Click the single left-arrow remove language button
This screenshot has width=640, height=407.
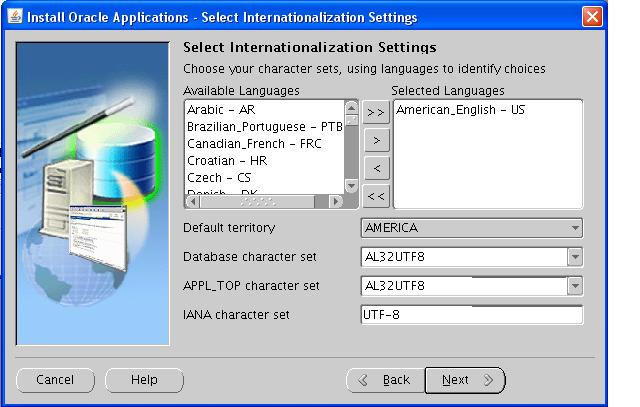click(x=376, y=168)
